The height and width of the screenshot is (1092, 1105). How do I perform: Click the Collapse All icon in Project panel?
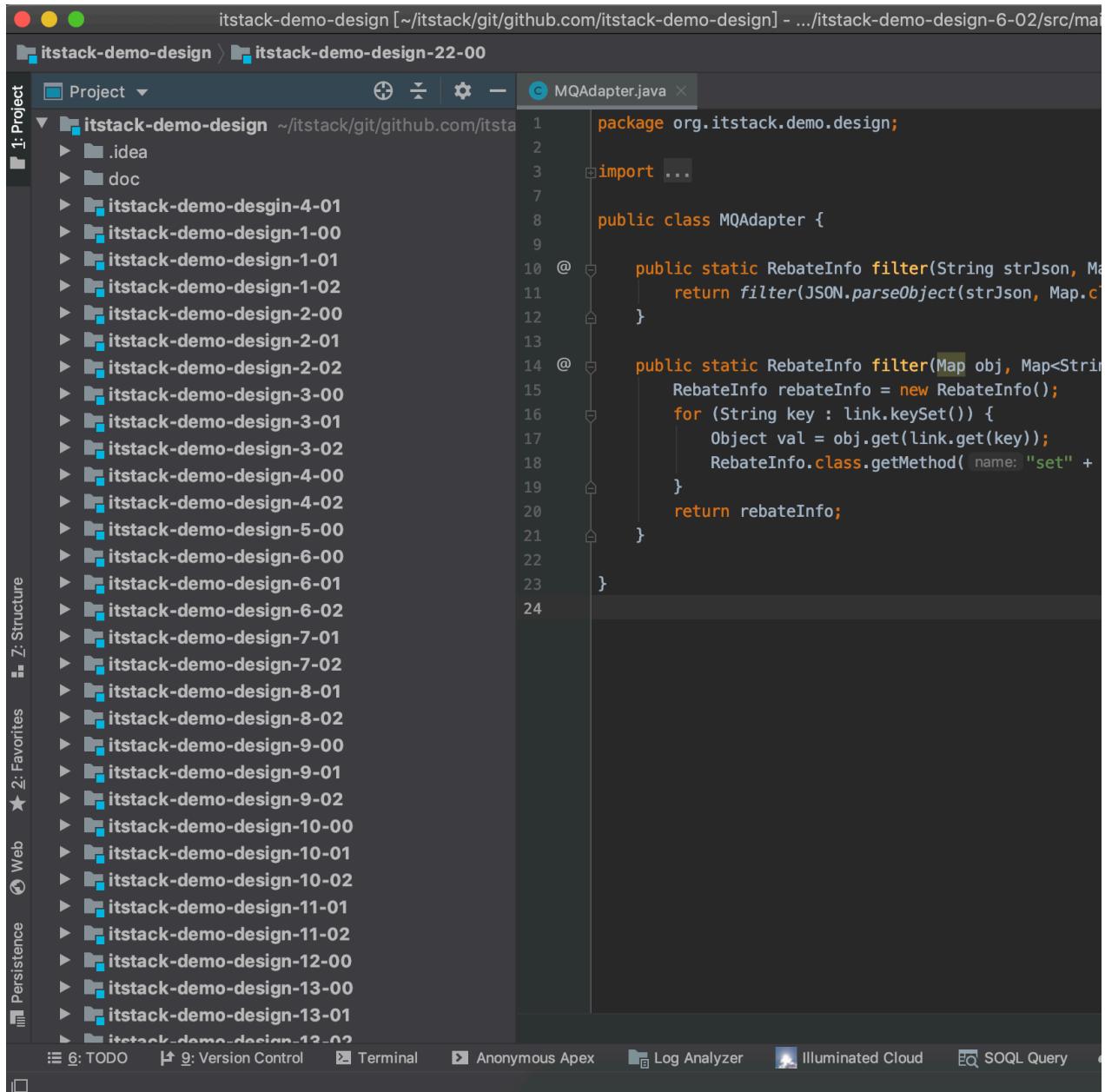tap(419, 91)
